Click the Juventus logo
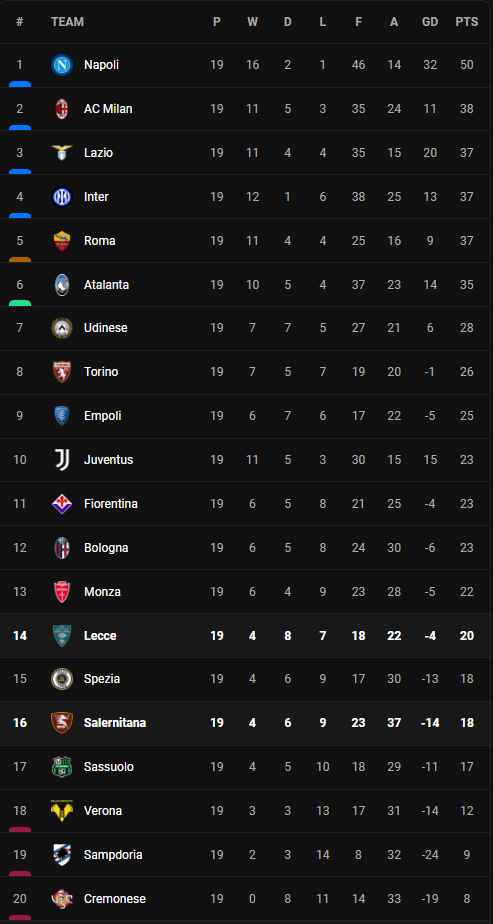493x924 pixels. click(x=62, y=460)
